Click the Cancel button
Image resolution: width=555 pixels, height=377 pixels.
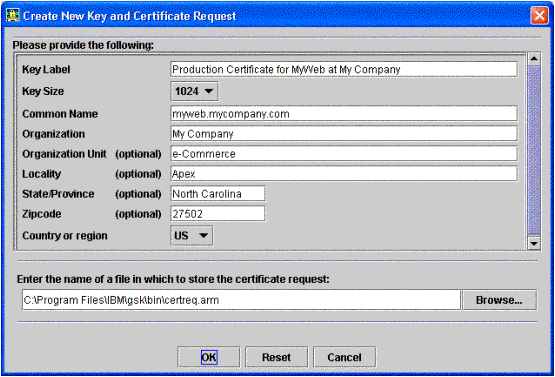pos(344,357)
